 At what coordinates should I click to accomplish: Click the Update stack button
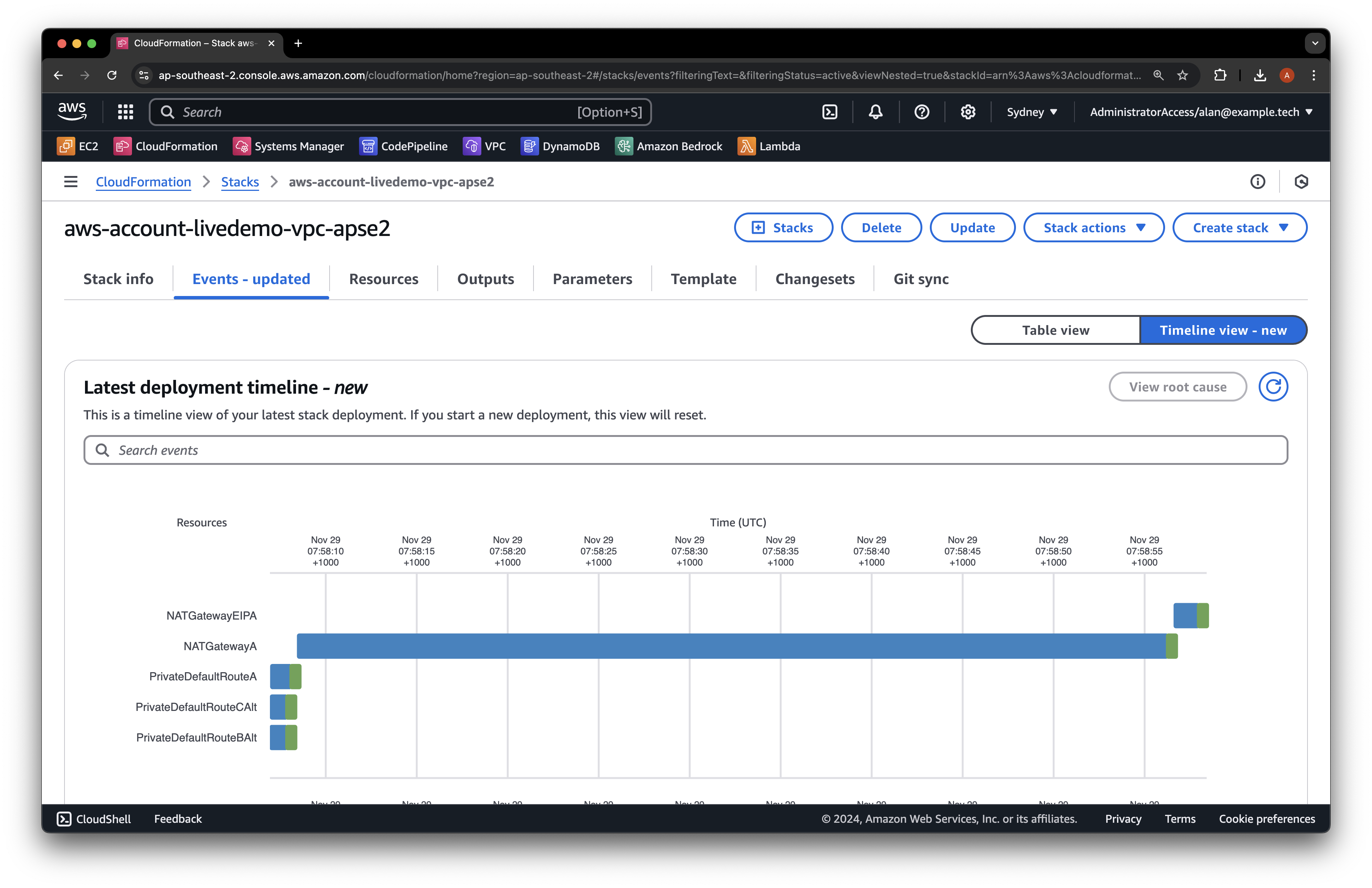coord(972,228)
